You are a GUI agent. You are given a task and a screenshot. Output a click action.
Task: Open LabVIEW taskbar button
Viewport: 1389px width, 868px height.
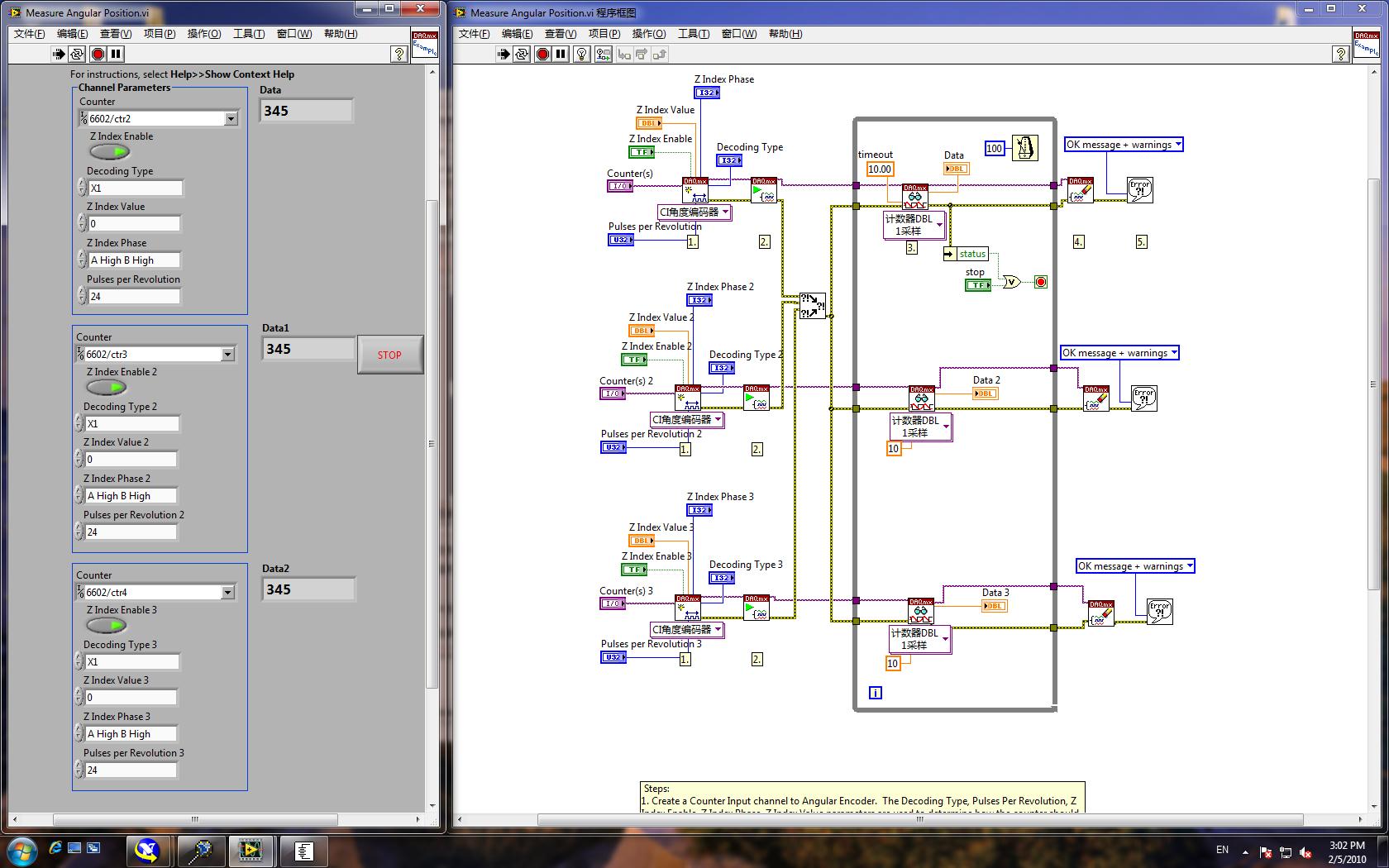tap(250, 851)
